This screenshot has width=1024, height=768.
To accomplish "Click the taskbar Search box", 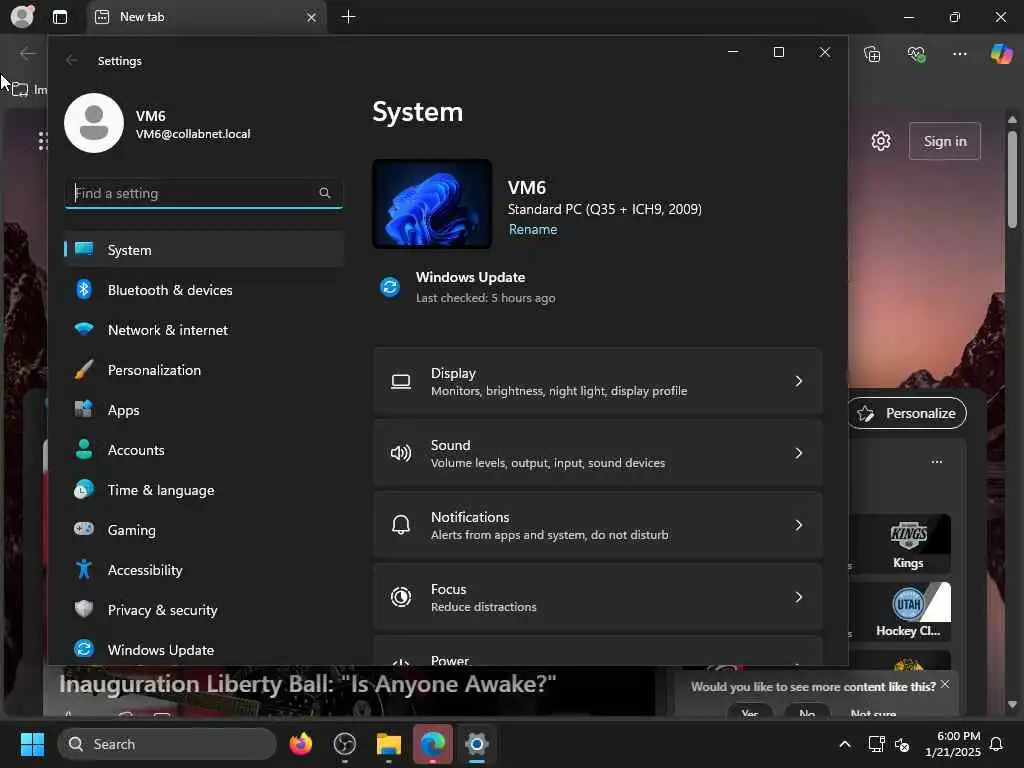I will 167,744.
